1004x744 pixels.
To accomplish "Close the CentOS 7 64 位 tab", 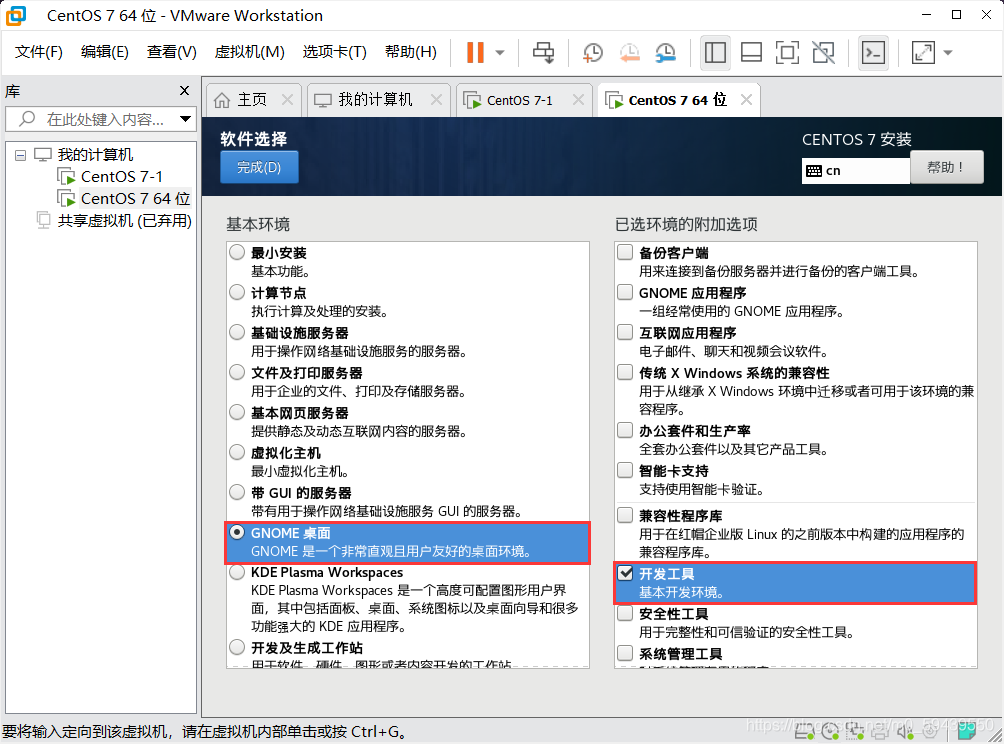I will tap(746, 100).
